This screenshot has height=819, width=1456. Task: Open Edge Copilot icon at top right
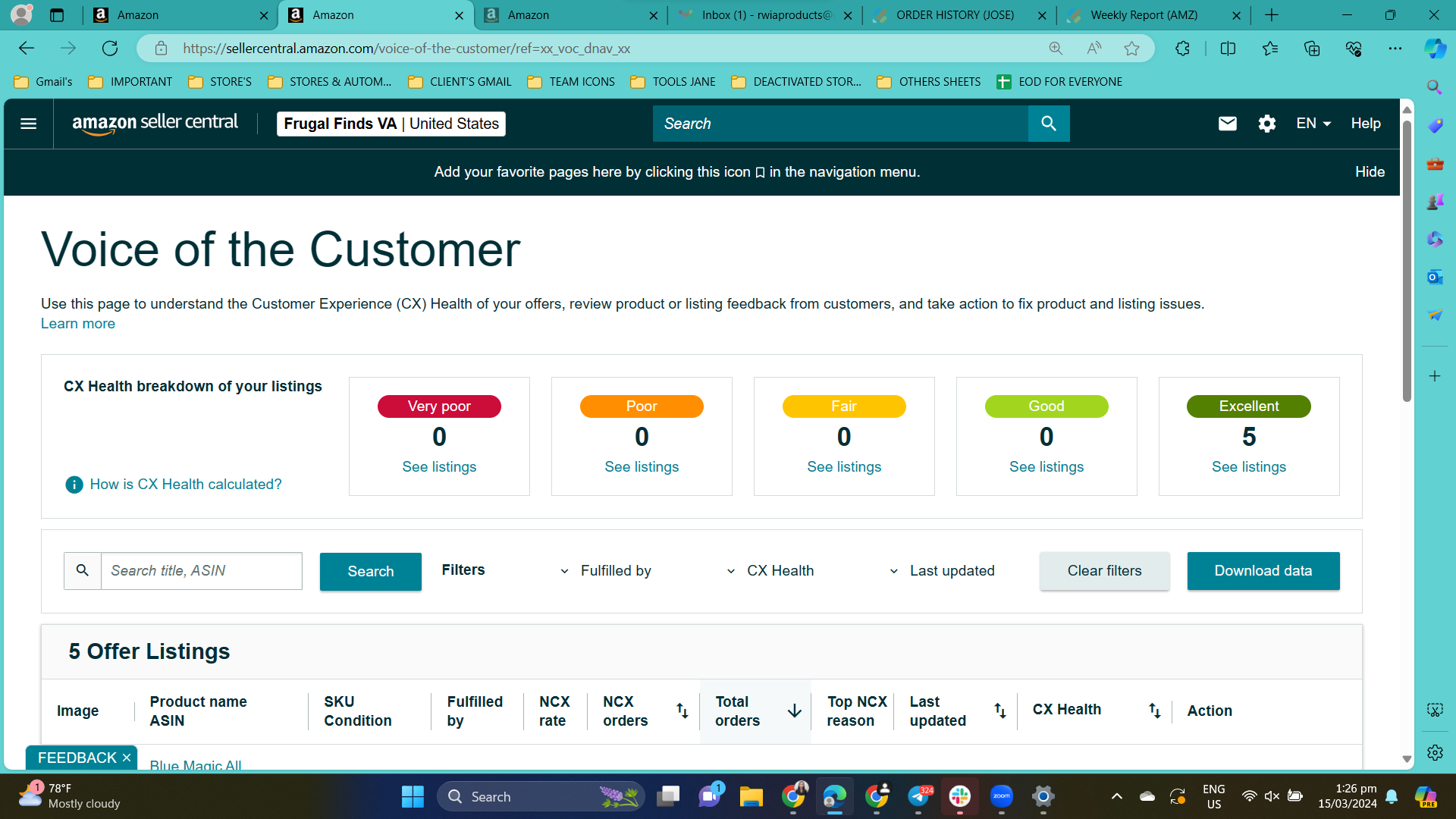click(x=1434, y=49)
